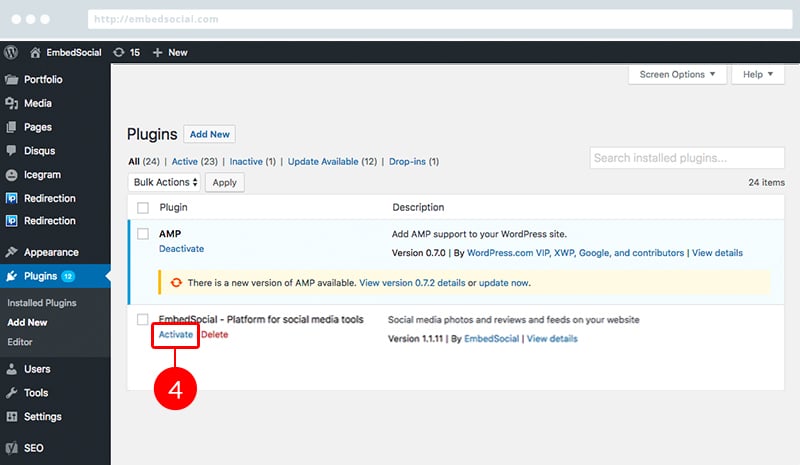This screenshot has width=800, height=465.
Task: Filter plugins by All
Action: 134,161
